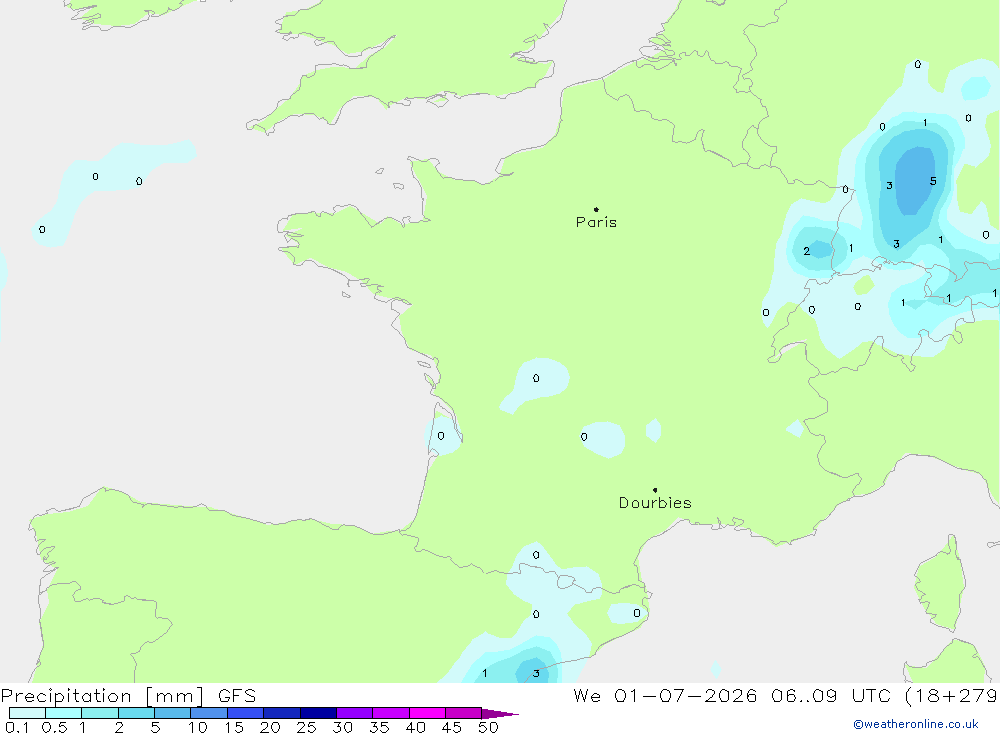Pick the 10–15 mm blue legend swatch
This screenshot has height=733, width=1000.
coord(209,713)
